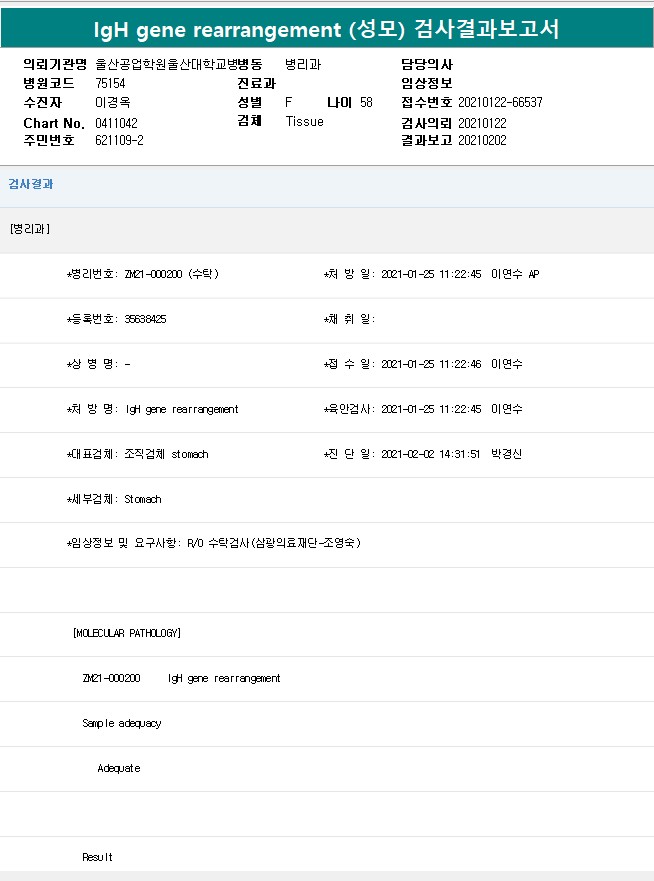
Task: Click the result report date 20210202
Action: point(482,141)
